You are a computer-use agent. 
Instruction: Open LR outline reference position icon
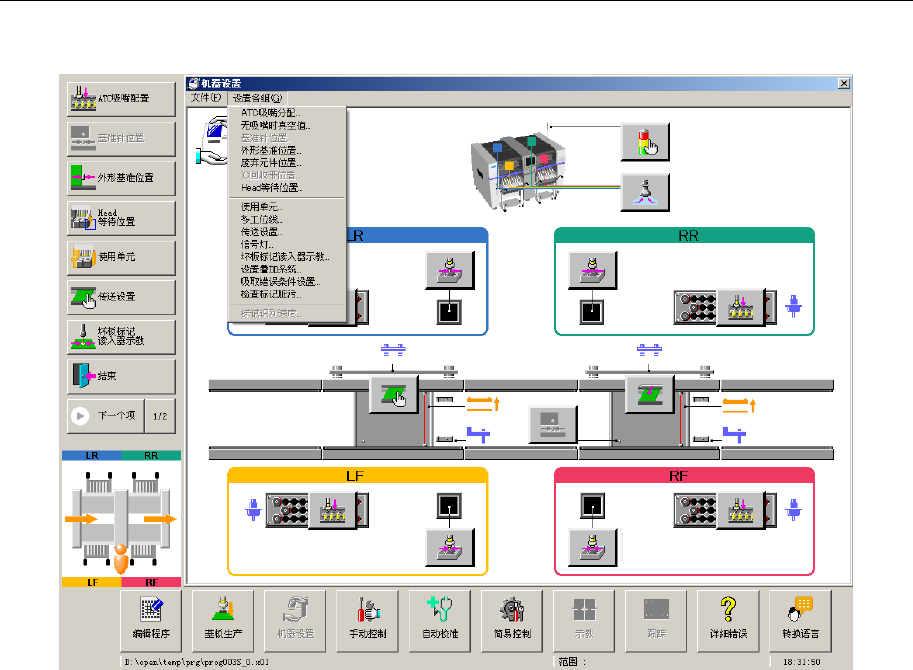(450, 270)
